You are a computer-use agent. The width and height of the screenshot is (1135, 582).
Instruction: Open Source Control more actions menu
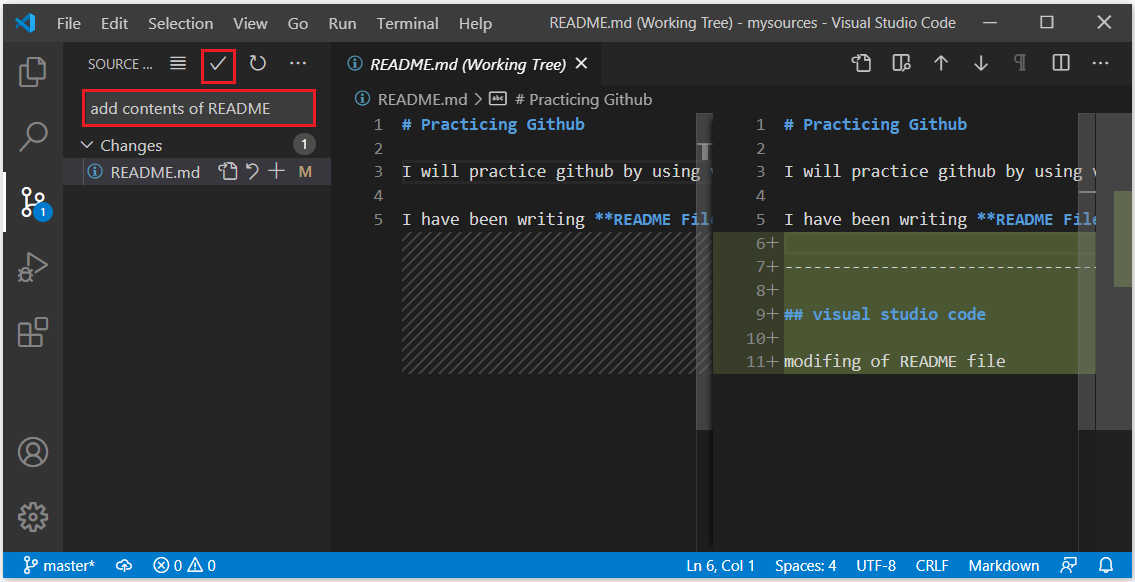[x=298, y=64]
